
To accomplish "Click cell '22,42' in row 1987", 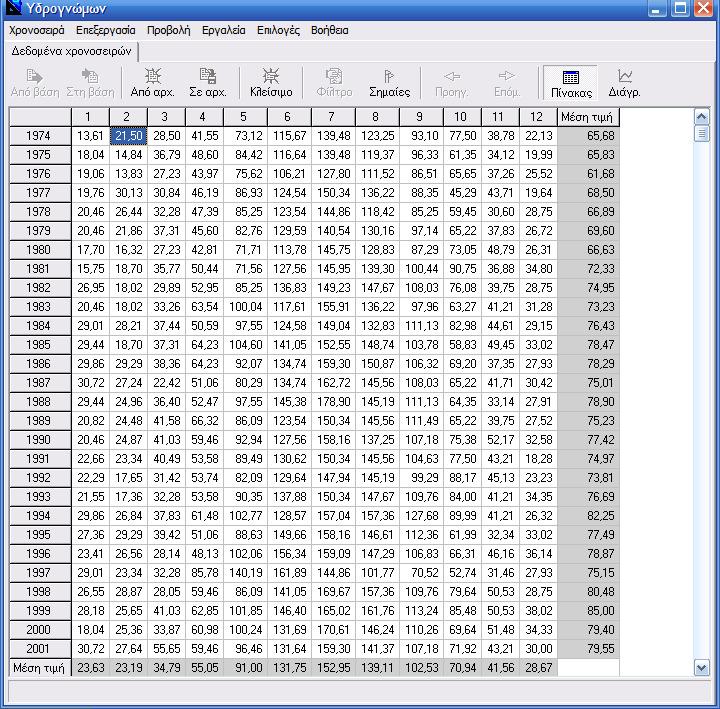I will (167, 383).
